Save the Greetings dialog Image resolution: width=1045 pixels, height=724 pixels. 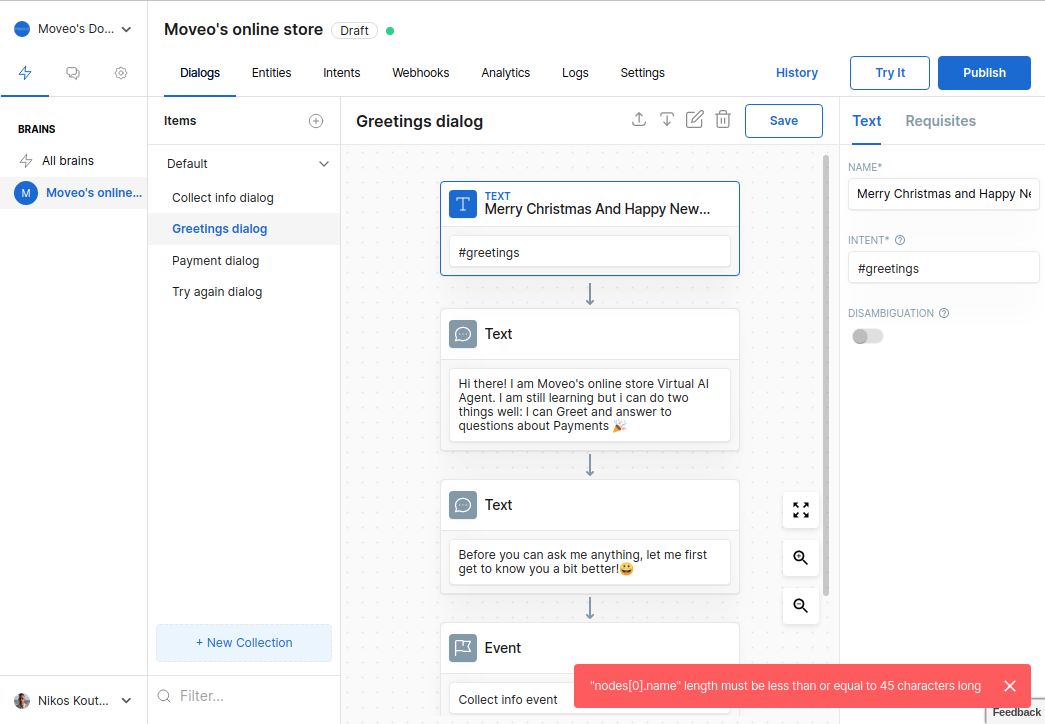(x=784, y=121)
